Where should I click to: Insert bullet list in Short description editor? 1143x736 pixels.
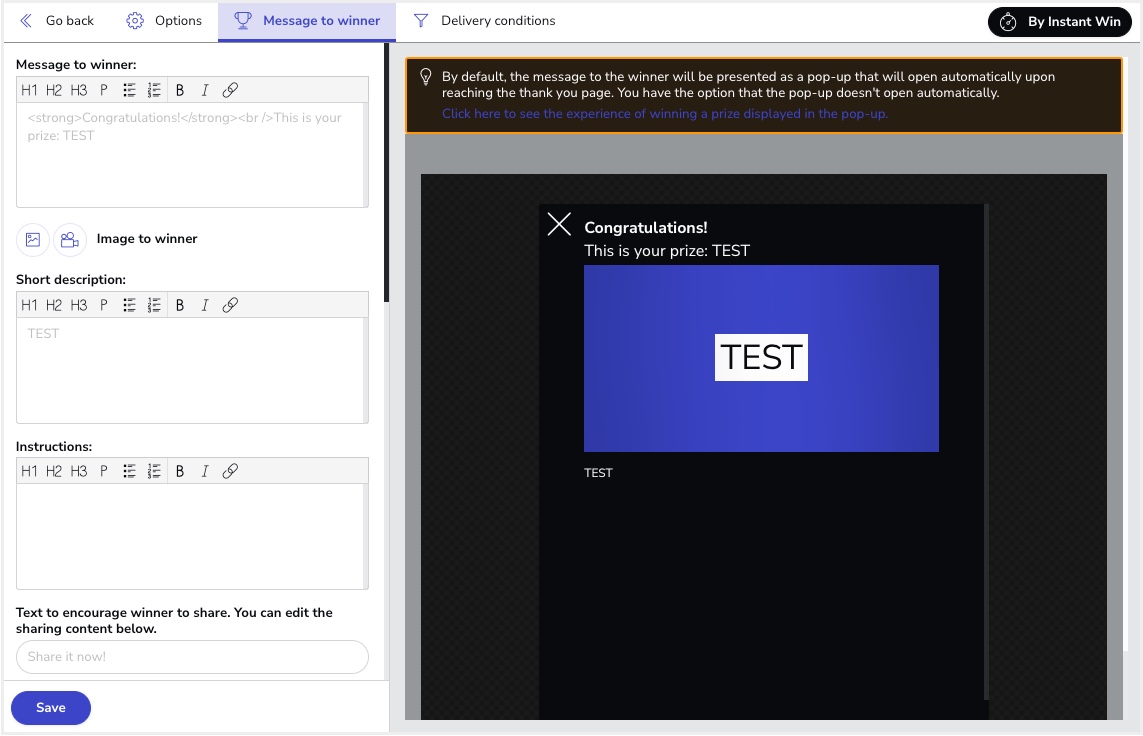tap(129, 305)
